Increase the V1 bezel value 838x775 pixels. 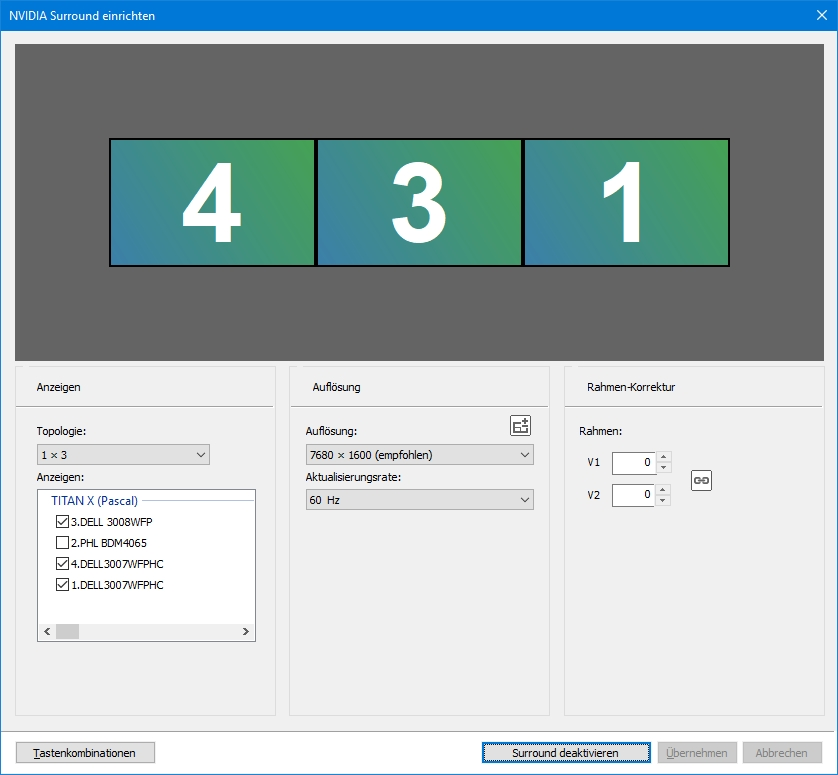point(663,457)
